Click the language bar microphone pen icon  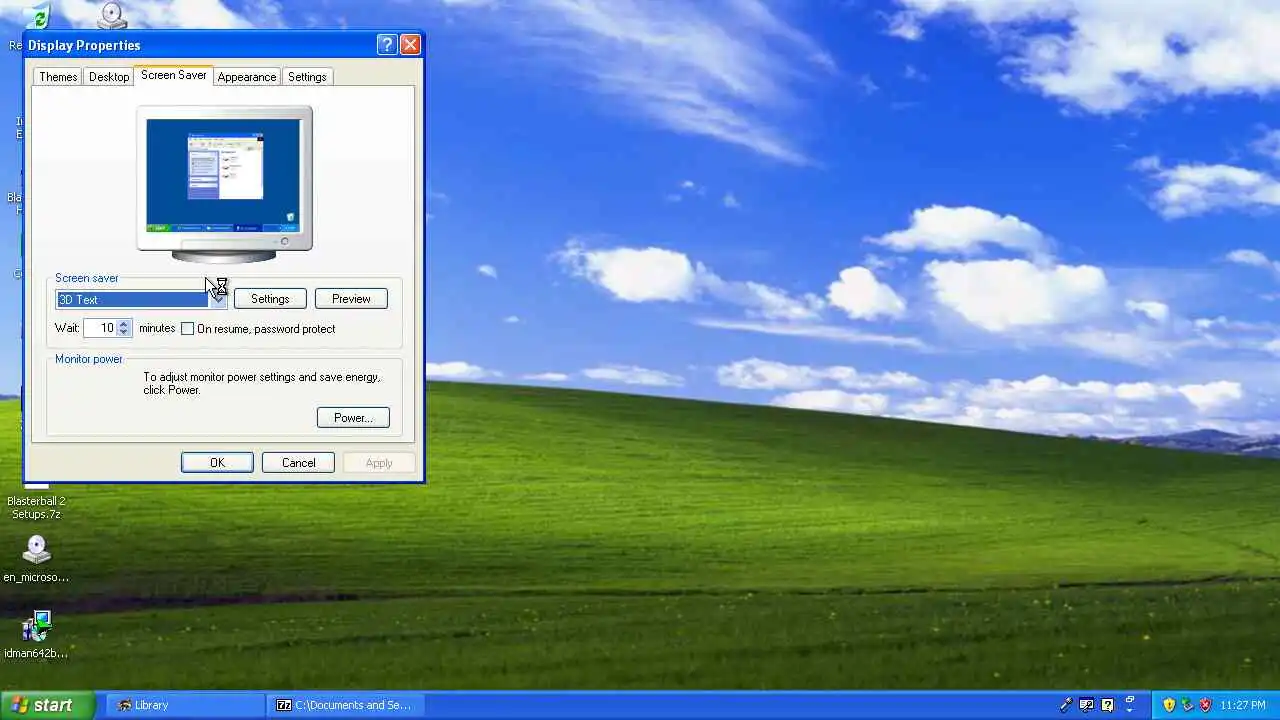coord(1066,705)
